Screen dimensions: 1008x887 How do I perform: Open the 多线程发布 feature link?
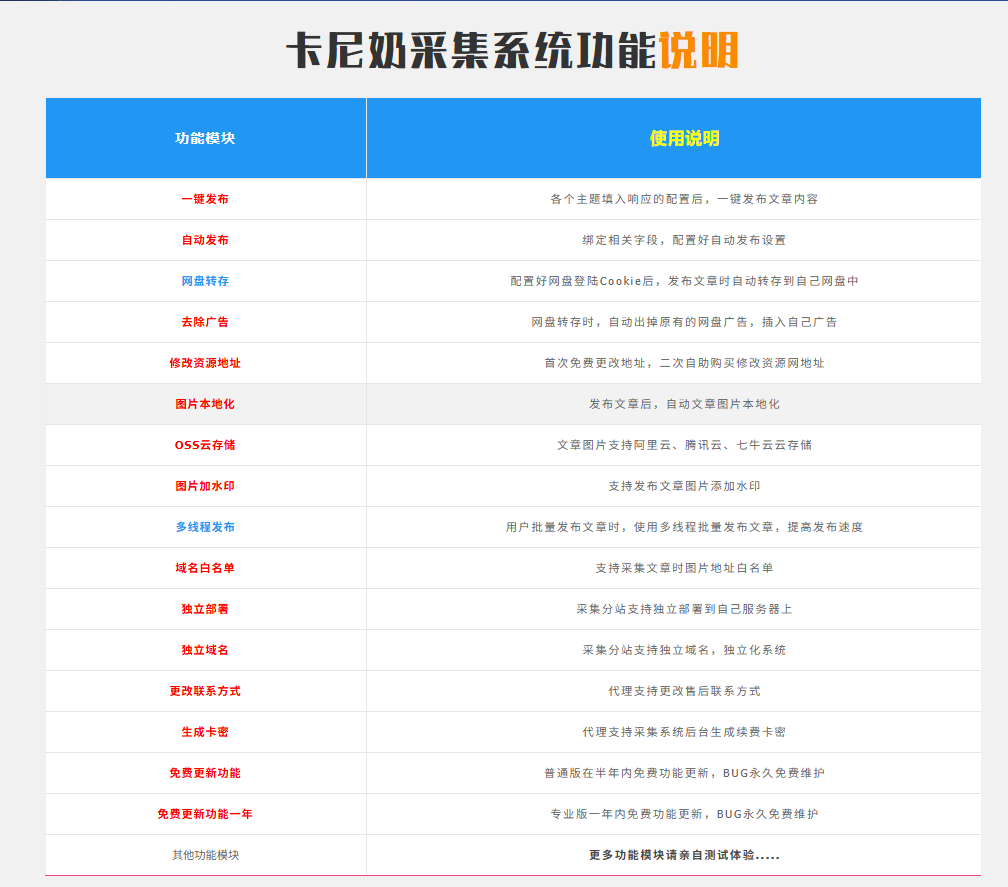click(x=205, y=526)
